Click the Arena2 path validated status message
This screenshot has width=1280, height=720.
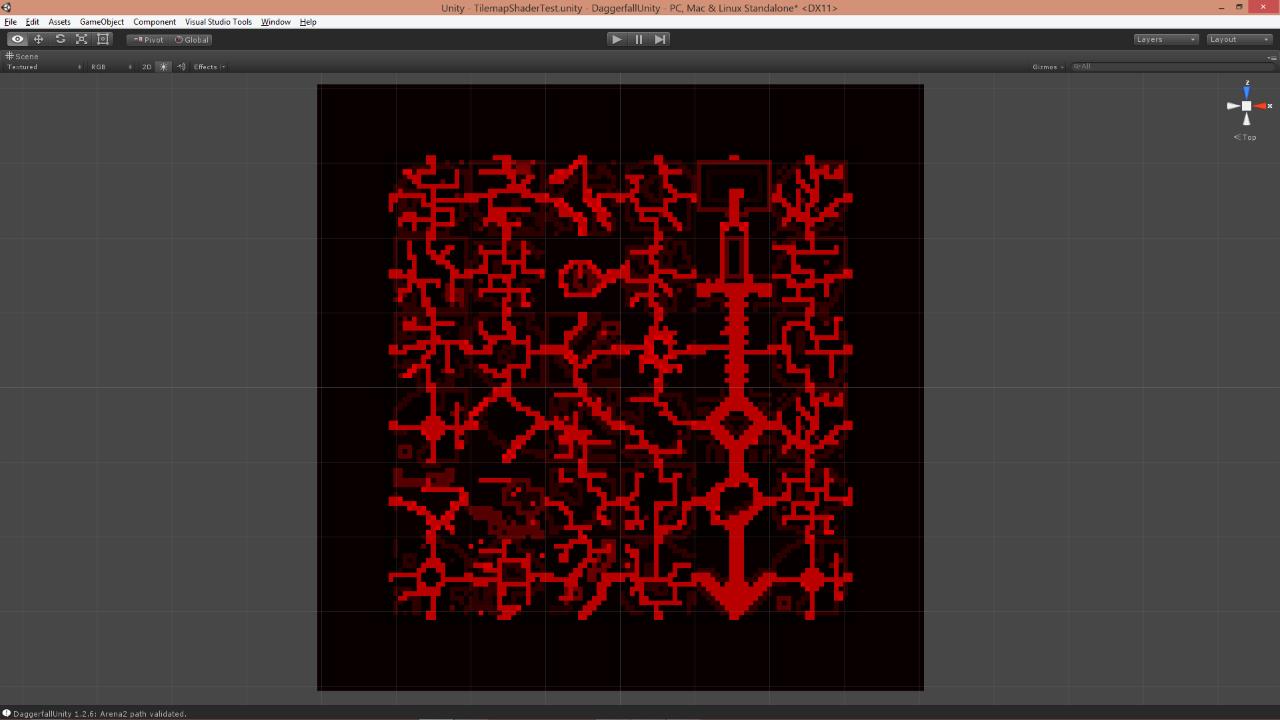(100, 714)
